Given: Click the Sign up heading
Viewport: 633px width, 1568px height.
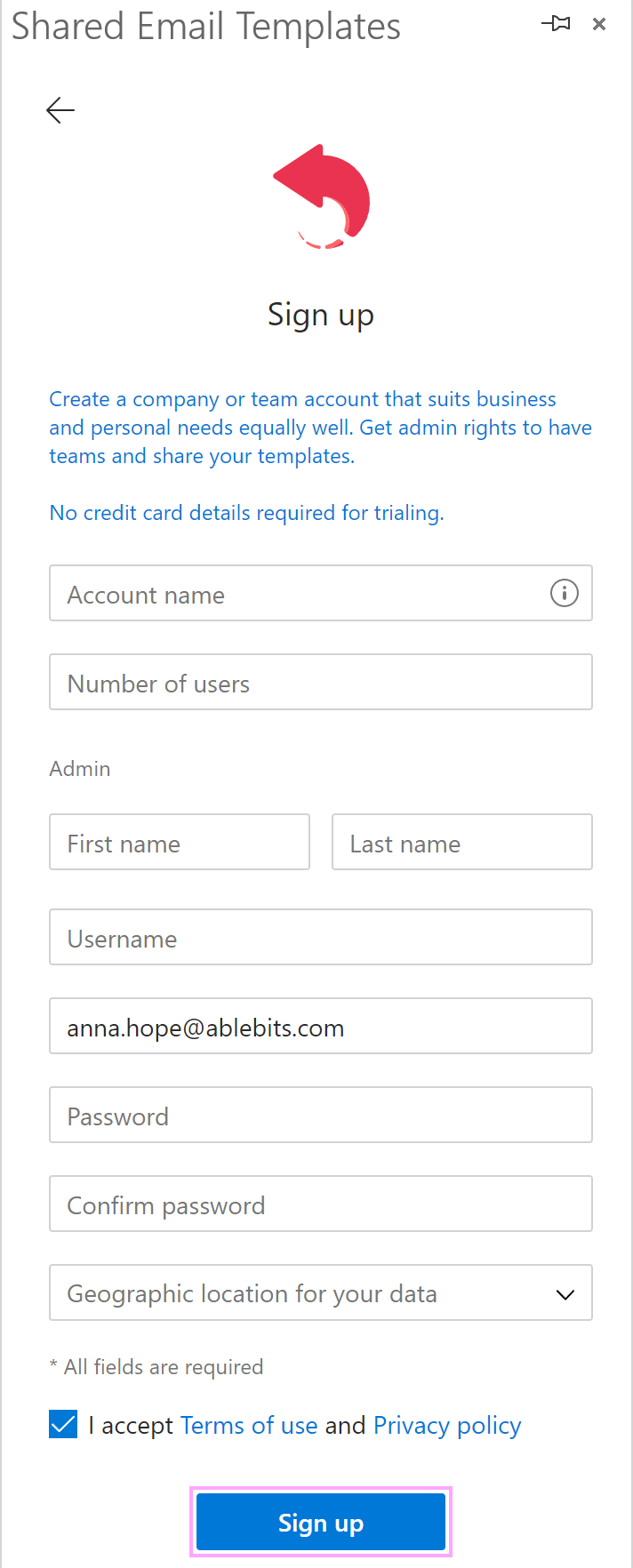Looking at the screenshot, I should [320, 315].
